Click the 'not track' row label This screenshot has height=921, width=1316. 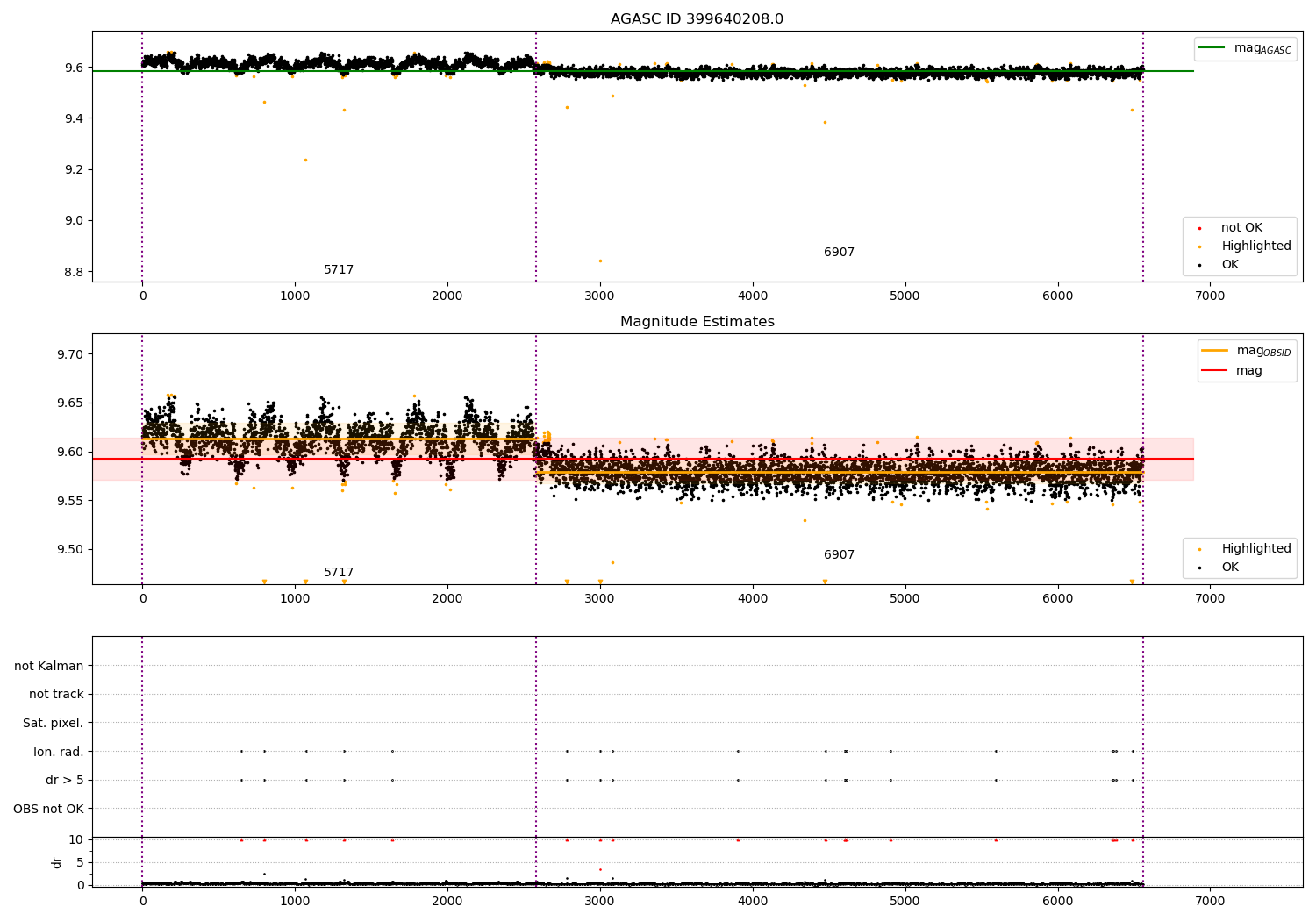56,695
